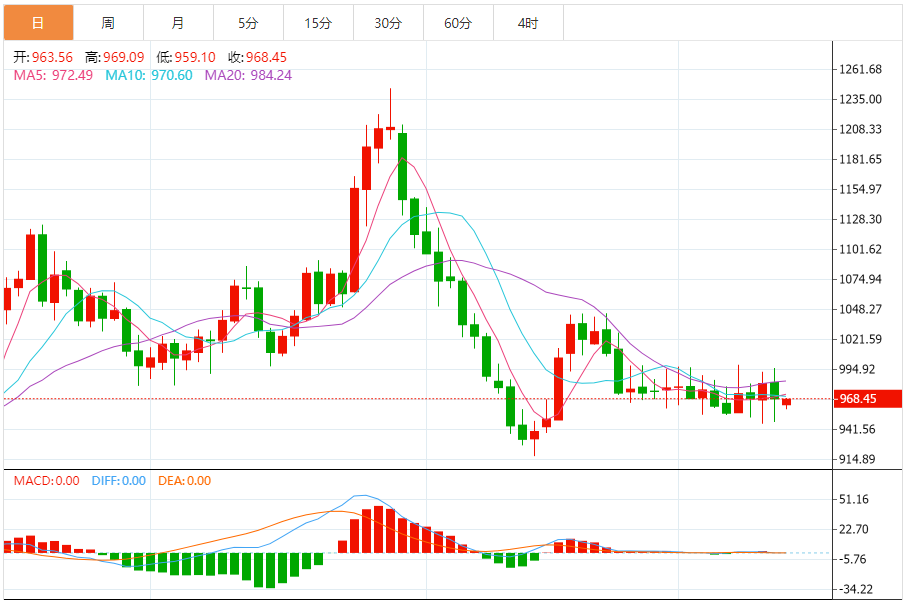The width and height of the screenshot is (907, 600).
Task: Click the last red candlestick at chart end
Action: (786, 402)
